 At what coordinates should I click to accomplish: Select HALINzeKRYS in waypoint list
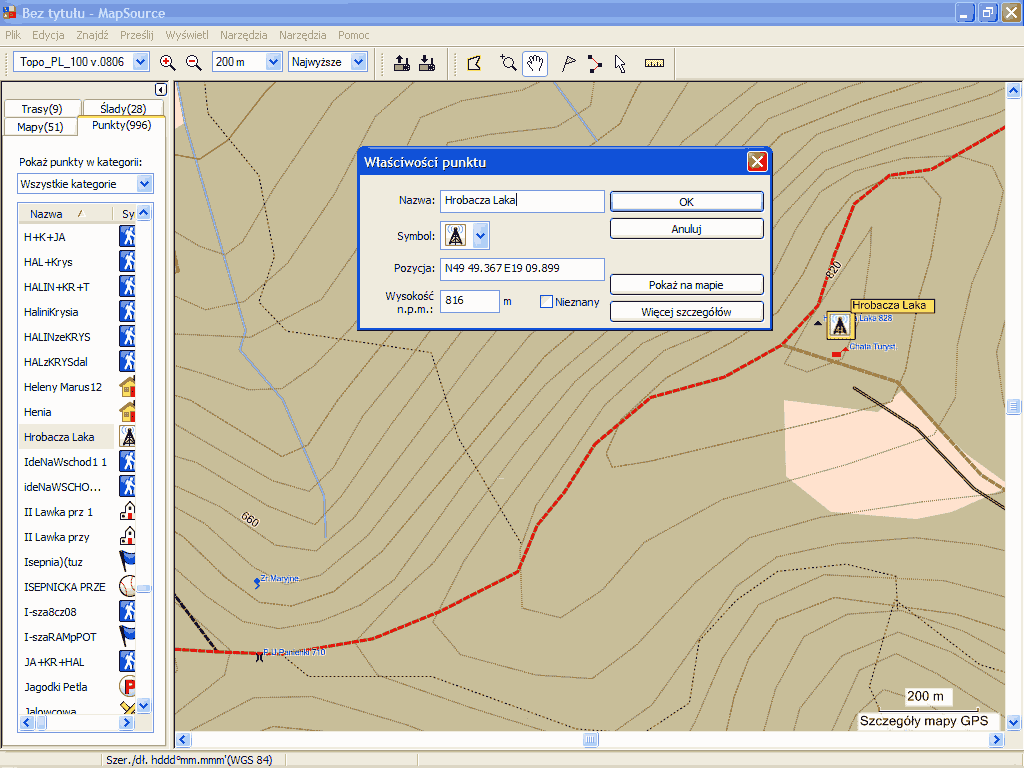point(57,337)
